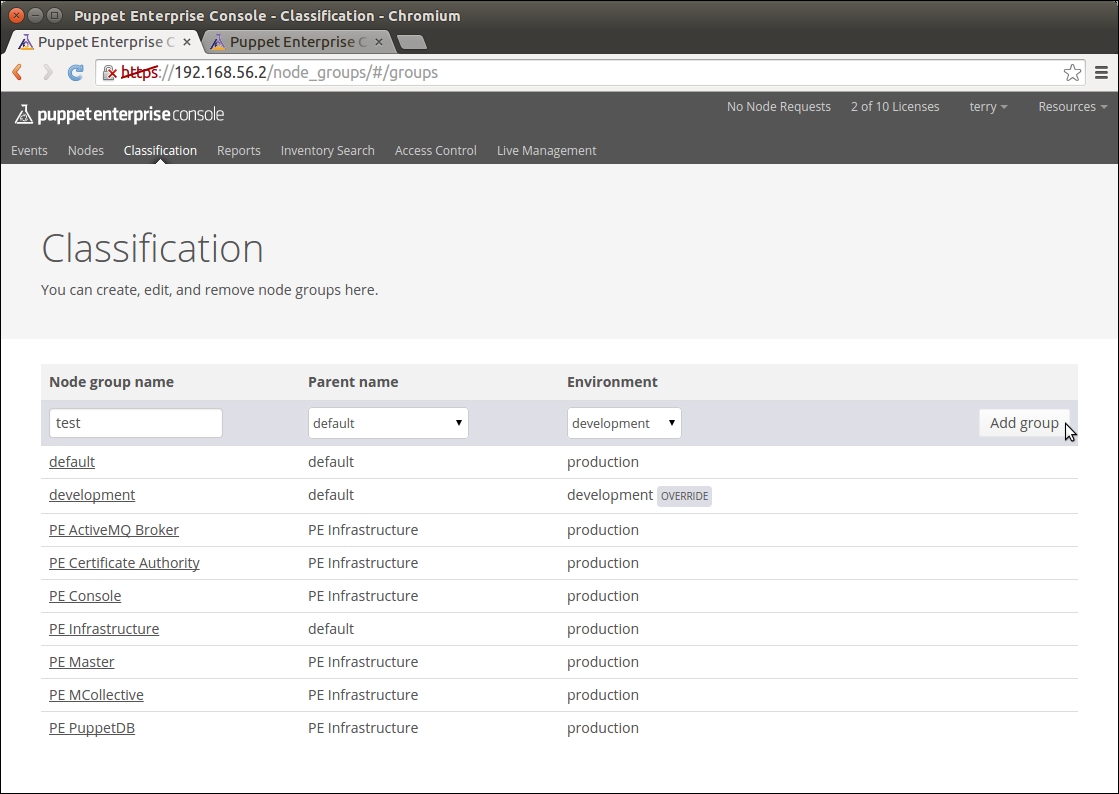1119x794 pixels.
Task: Close the first Puppet Enterprise tab
Action: tap(187, 42)
